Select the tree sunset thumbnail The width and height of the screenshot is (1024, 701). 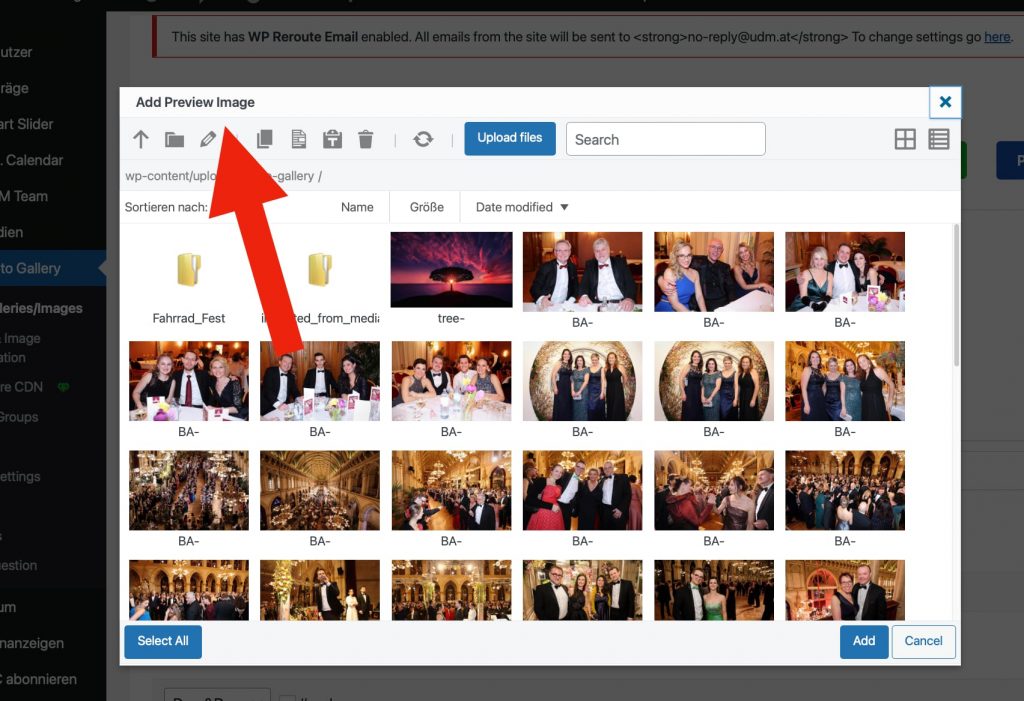(451, 269)
